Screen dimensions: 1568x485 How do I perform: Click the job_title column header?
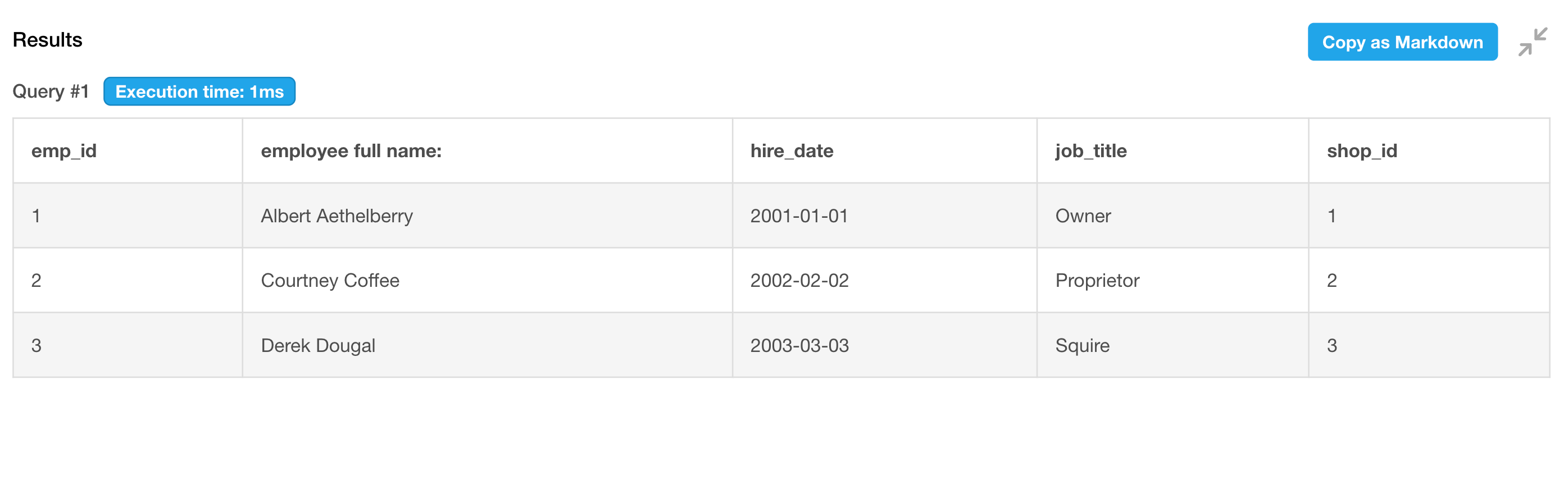tap(1172, 151)
